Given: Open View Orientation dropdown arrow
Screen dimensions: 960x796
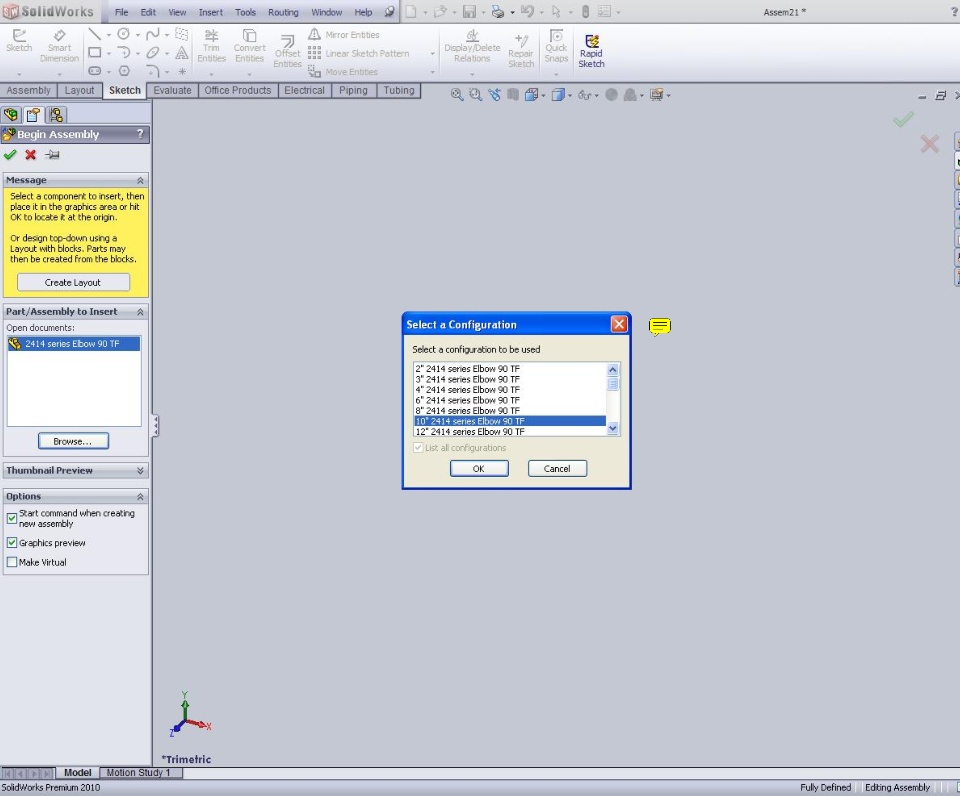Looking at the screenshot, I should (x=543, y=96).
